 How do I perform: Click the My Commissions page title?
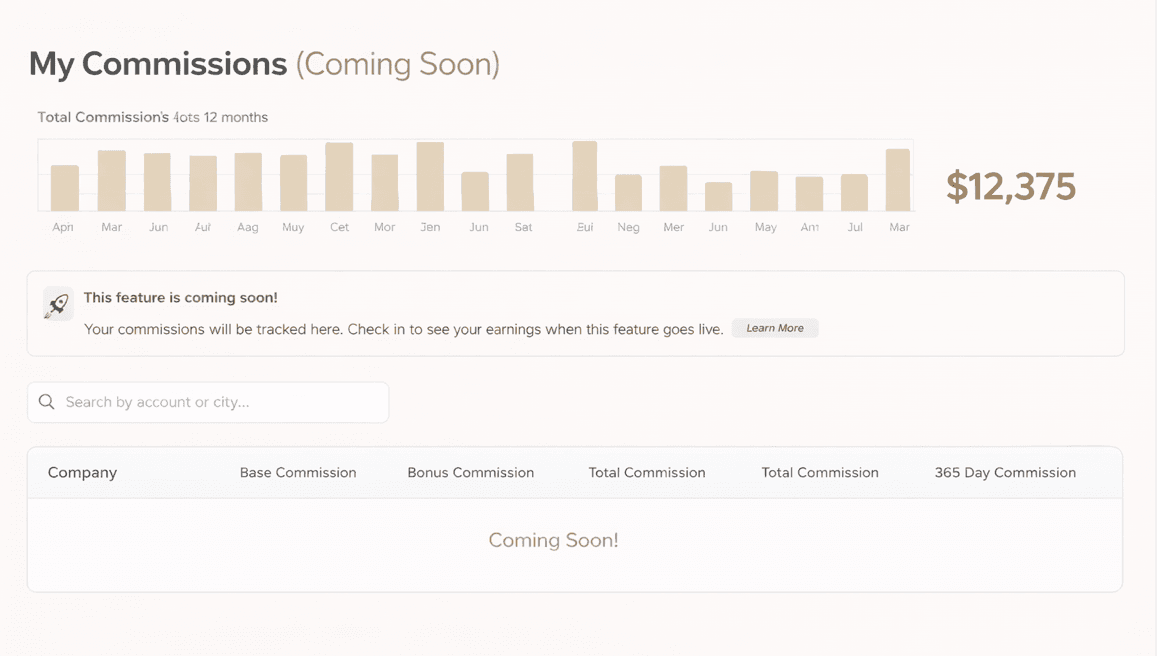tap(158, 64)
